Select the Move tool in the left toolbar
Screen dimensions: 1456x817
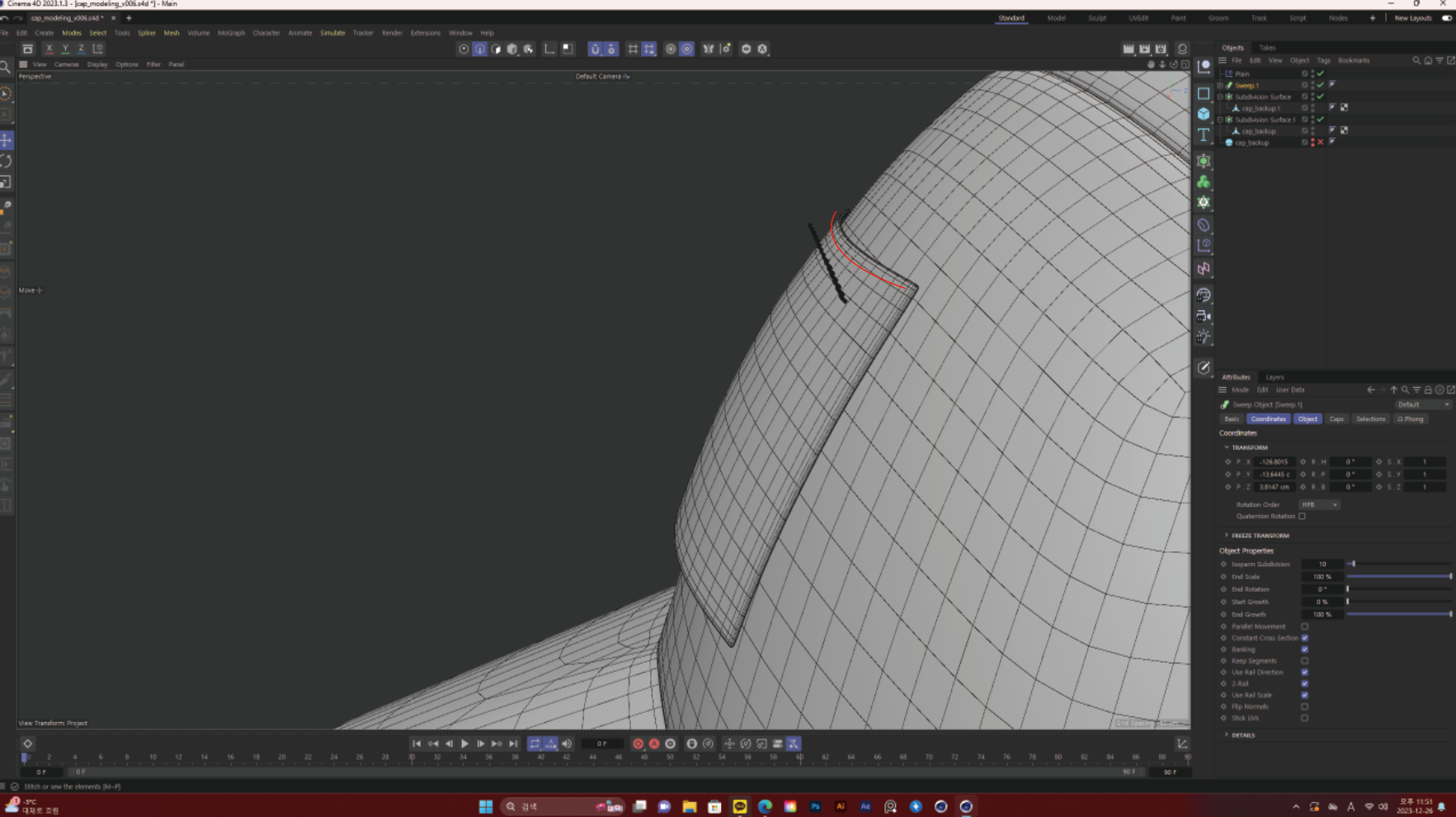pos(7,140)
